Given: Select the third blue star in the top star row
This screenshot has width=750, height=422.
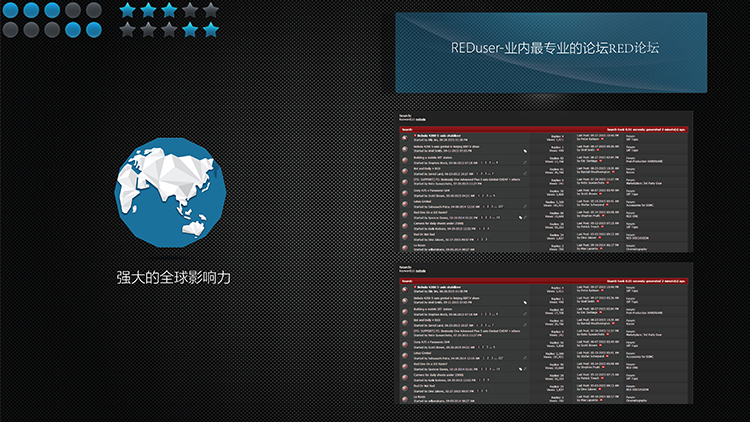Looking at the screenshot, I should coord(169,10).
